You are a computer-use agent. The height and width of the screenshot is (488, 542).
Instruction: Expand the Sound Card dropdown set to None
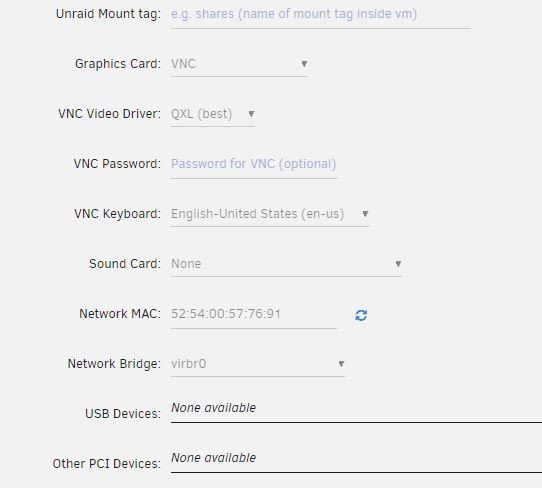click(286, 264)
